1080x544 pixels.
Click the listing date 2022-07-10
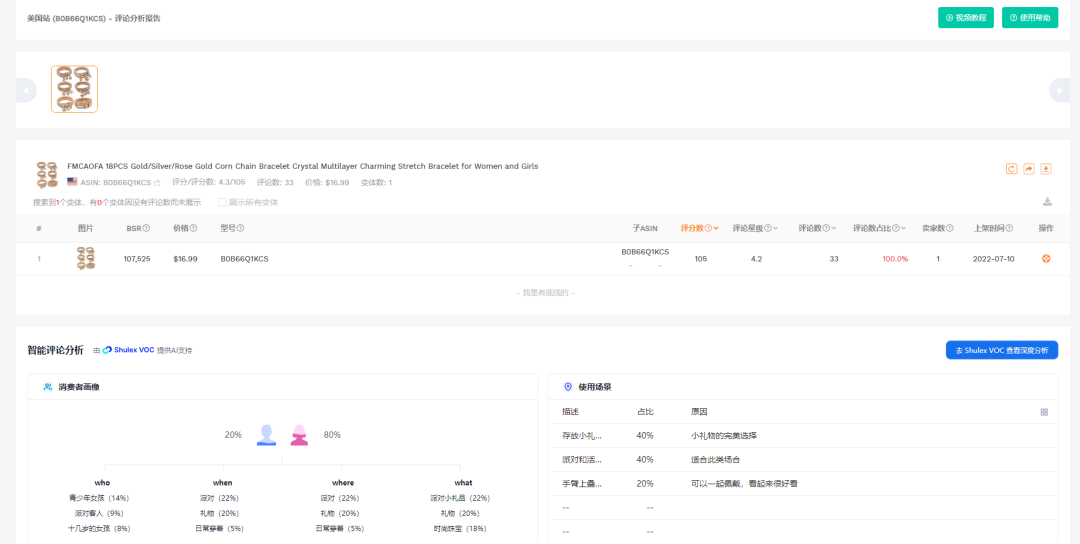[x=993, y=259]
